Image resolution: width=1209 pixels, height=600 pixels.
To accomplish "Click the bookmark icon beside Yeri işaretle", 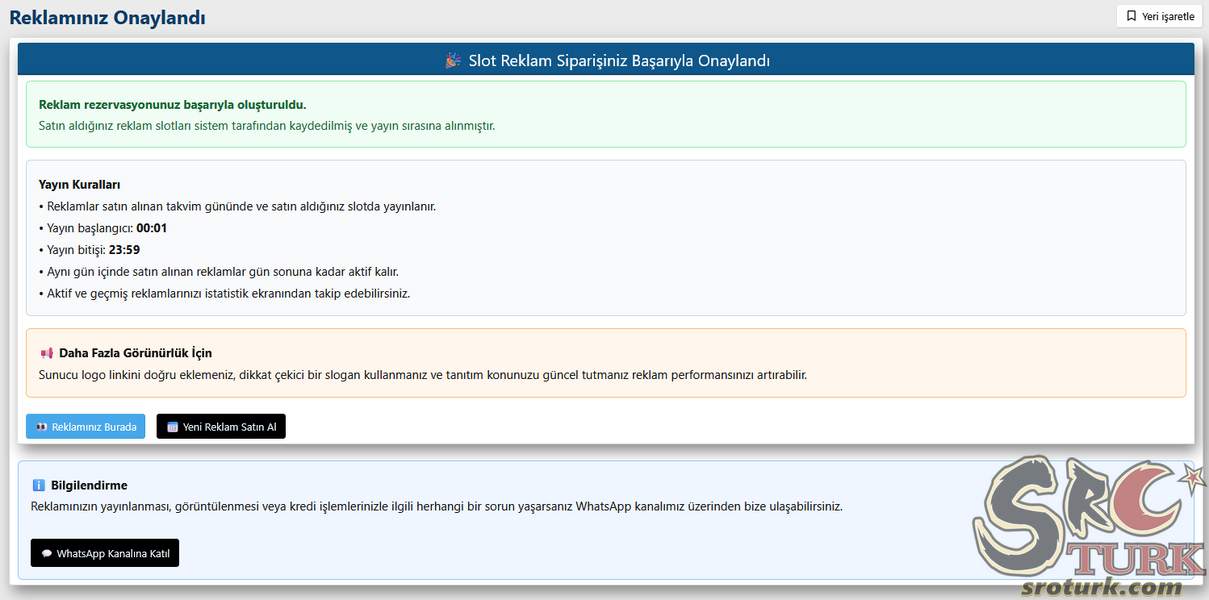I will pos(1131,16).
